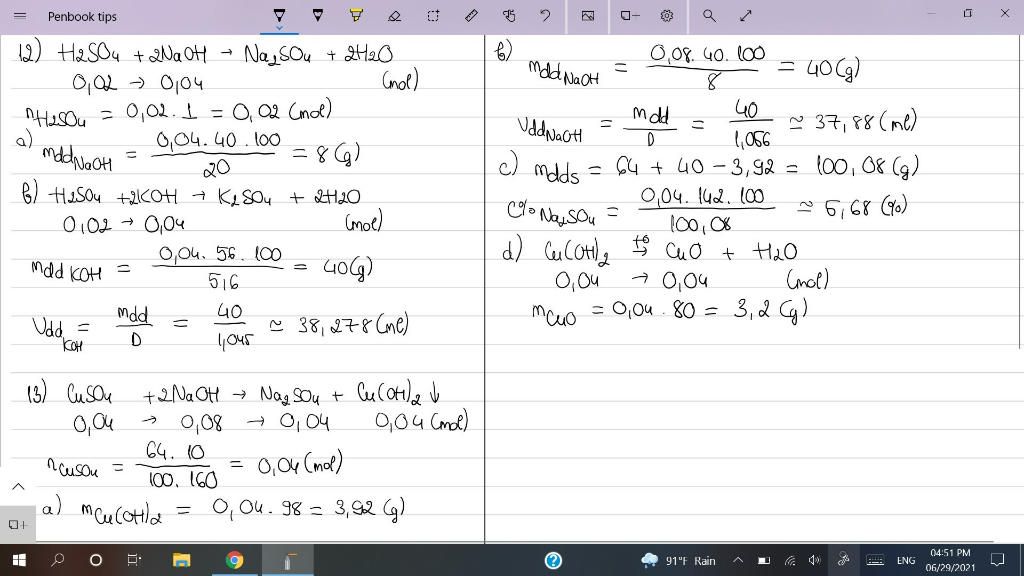Expand pen options under selected pen

pos(279,27)
